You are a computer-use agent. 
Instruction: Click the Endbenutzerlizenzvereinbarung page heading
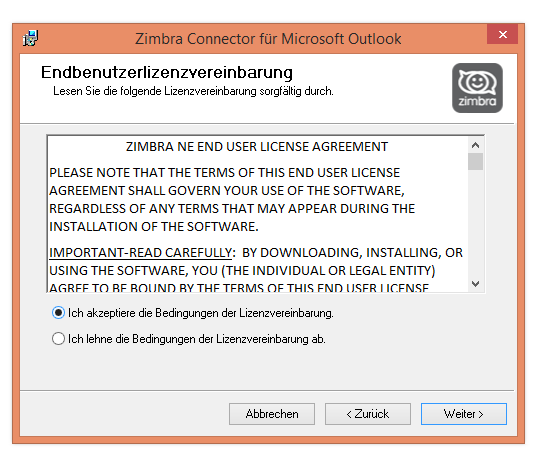tap(167, 72)
